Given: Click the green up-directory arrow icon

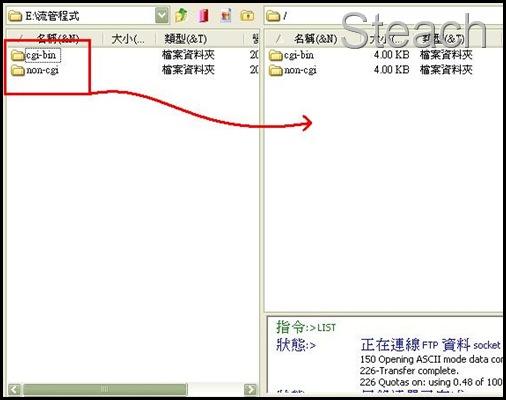Looking at the screenshot, I should 181,16.
